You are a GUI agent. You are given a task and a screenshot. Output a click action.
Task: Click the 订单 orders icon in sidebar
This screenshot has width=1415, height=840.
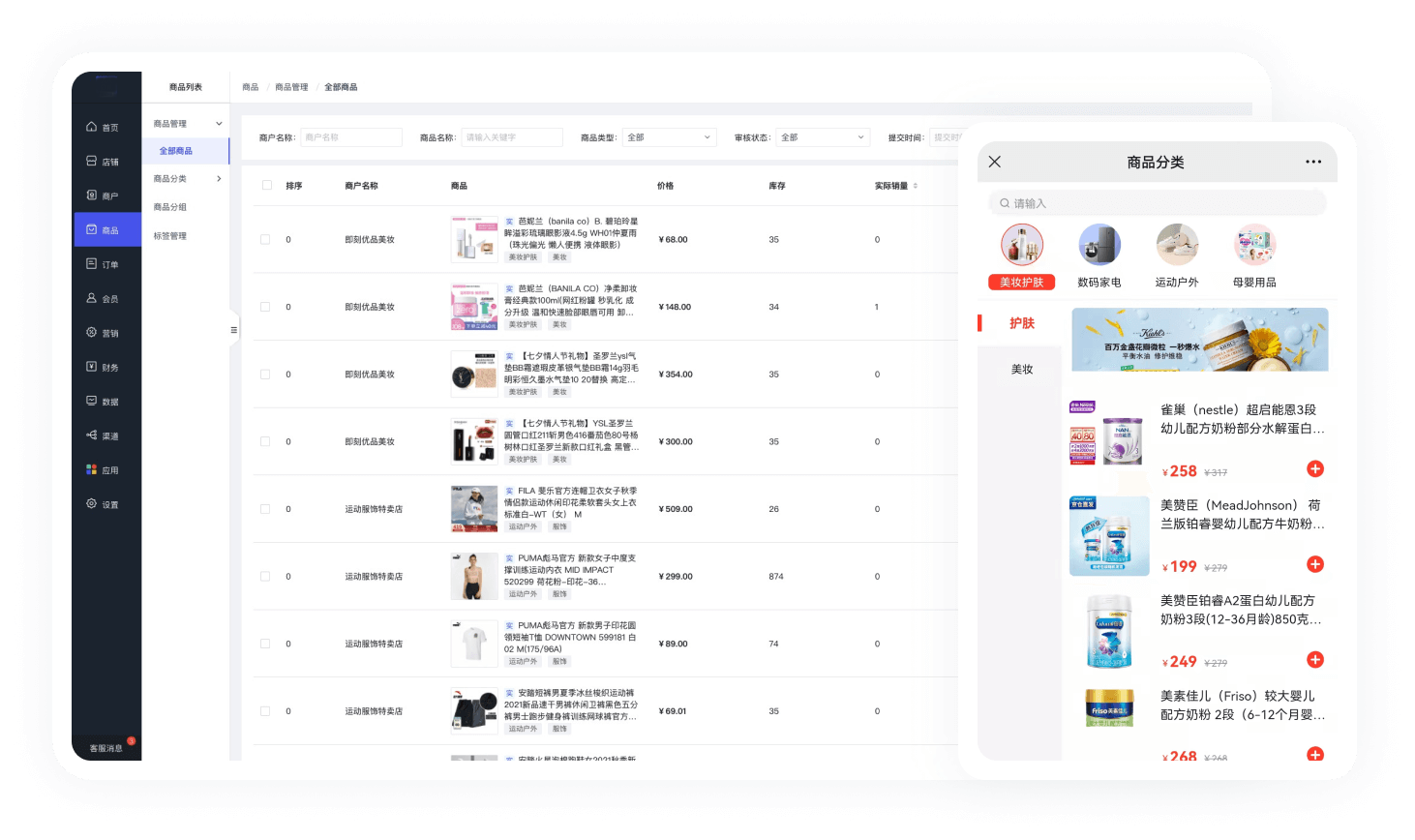point(92,264)
